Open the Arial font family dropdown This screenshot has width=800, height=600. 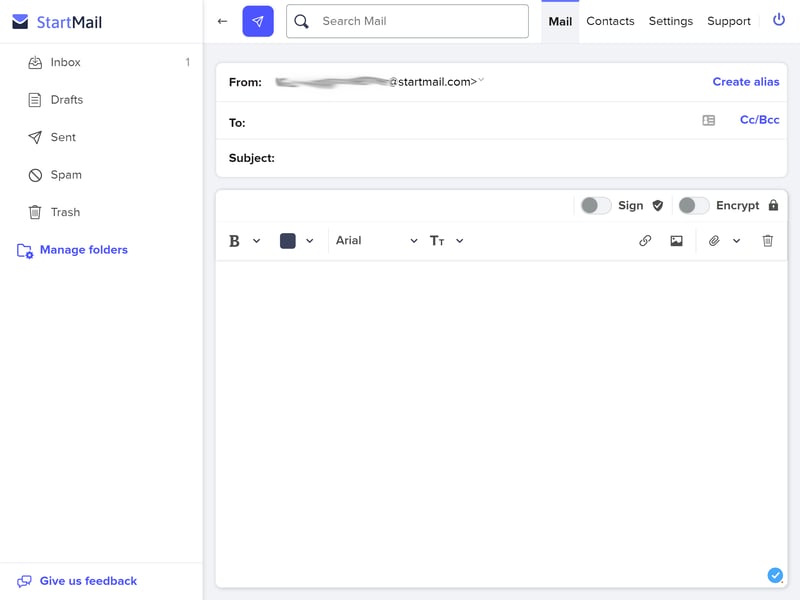377,241
